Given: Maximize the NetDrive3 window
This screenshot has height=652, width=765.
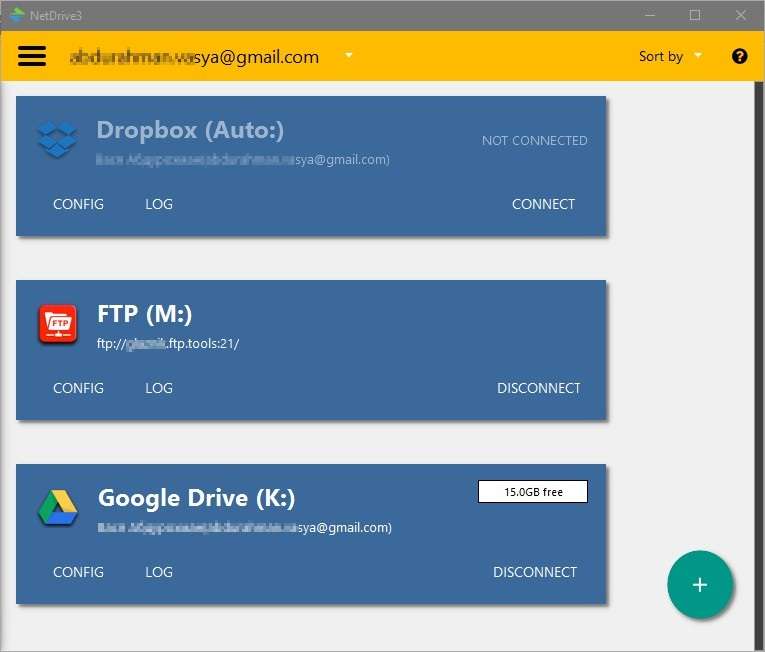Looking at the screenshot, I should point(695,15).
